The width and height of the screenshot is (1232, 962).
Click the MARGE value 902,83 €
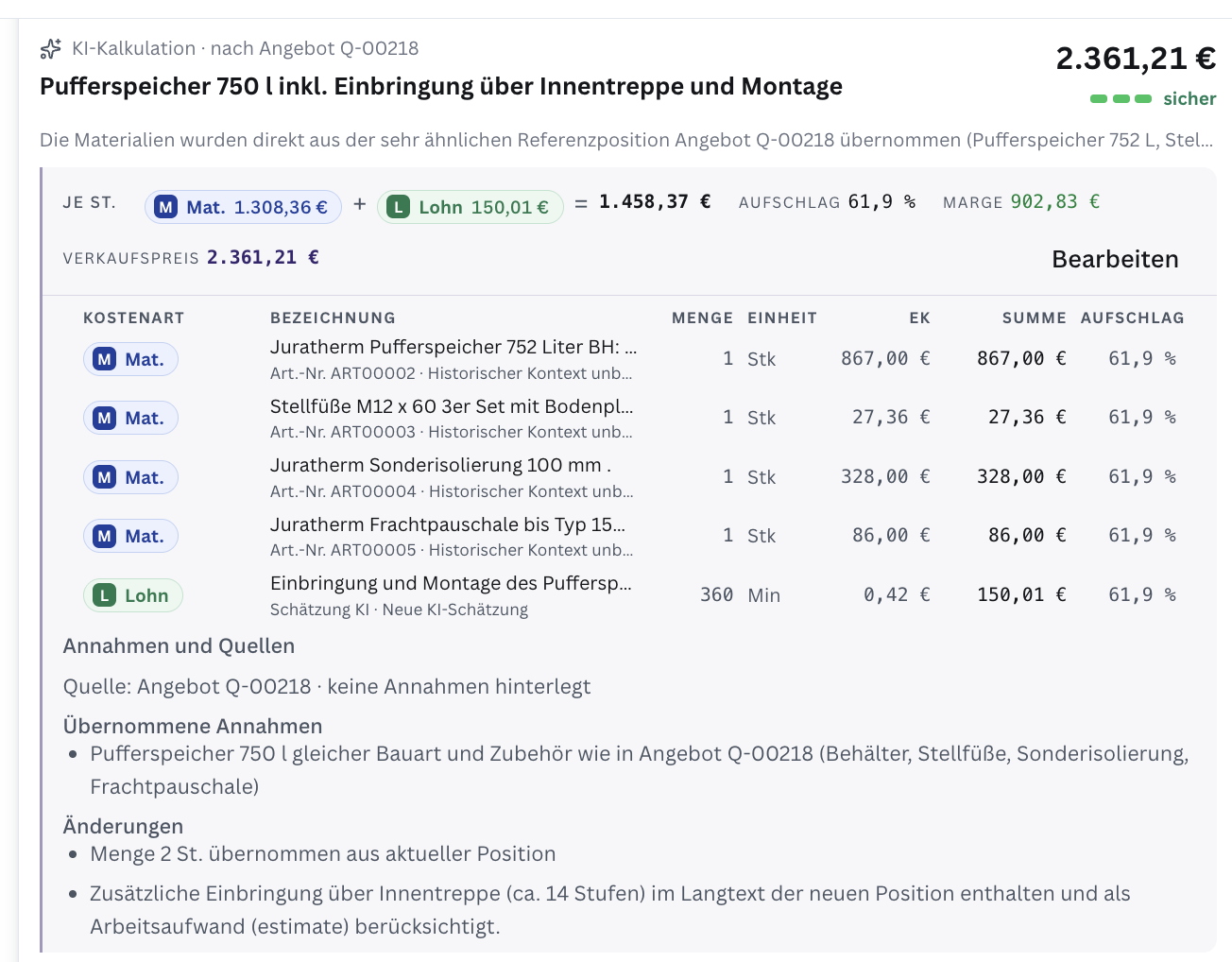click(1055, 202)
